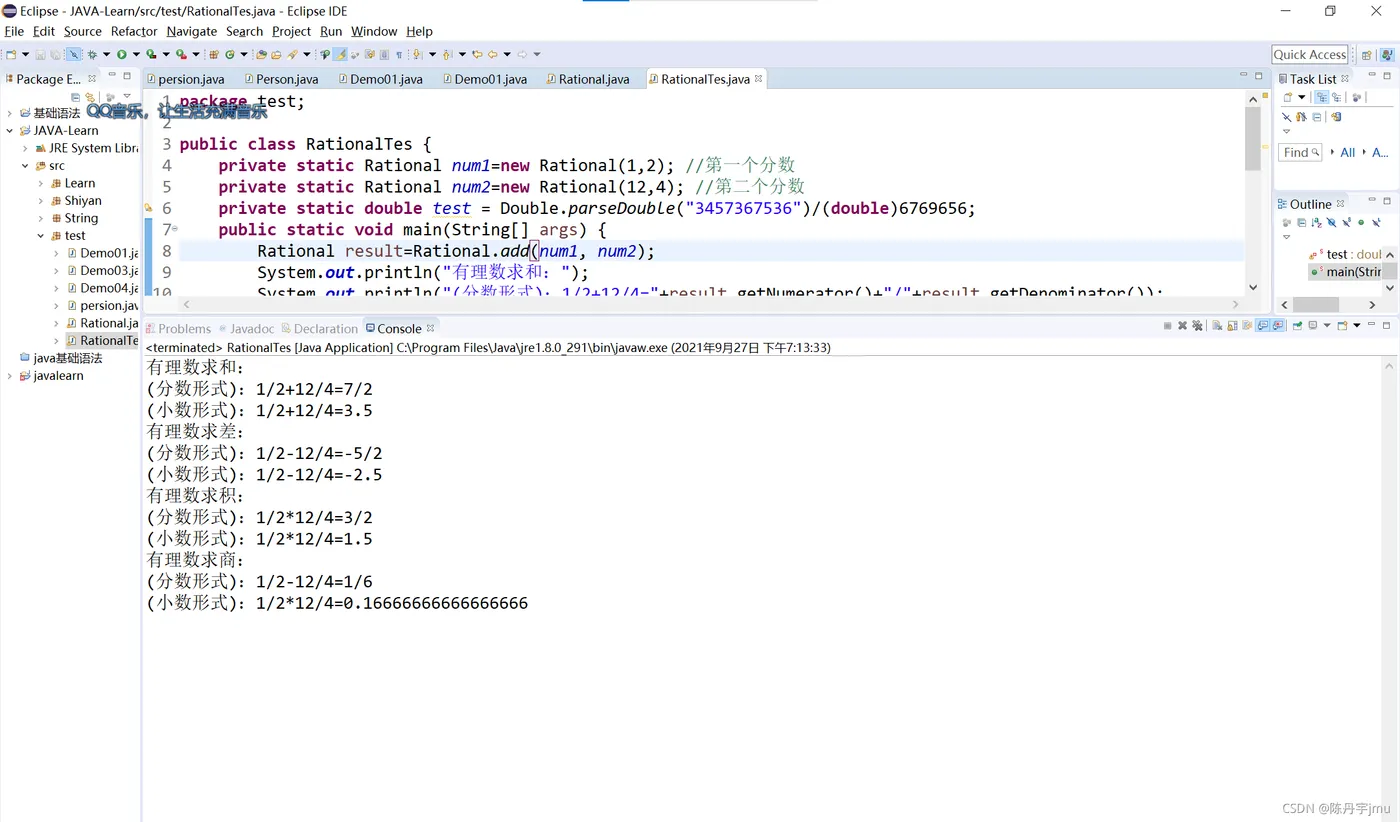Click the editor vertical scrollbar thumb

click(1253, 139)
